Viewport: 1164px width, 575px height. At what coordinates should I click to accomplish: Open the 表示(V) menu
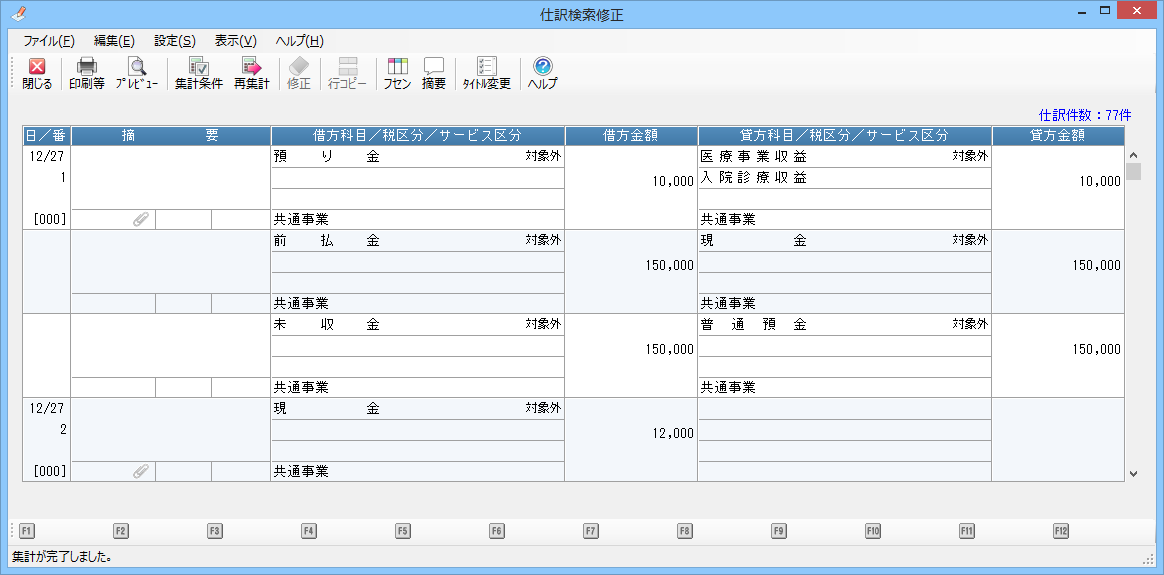(x=235, y=41)
